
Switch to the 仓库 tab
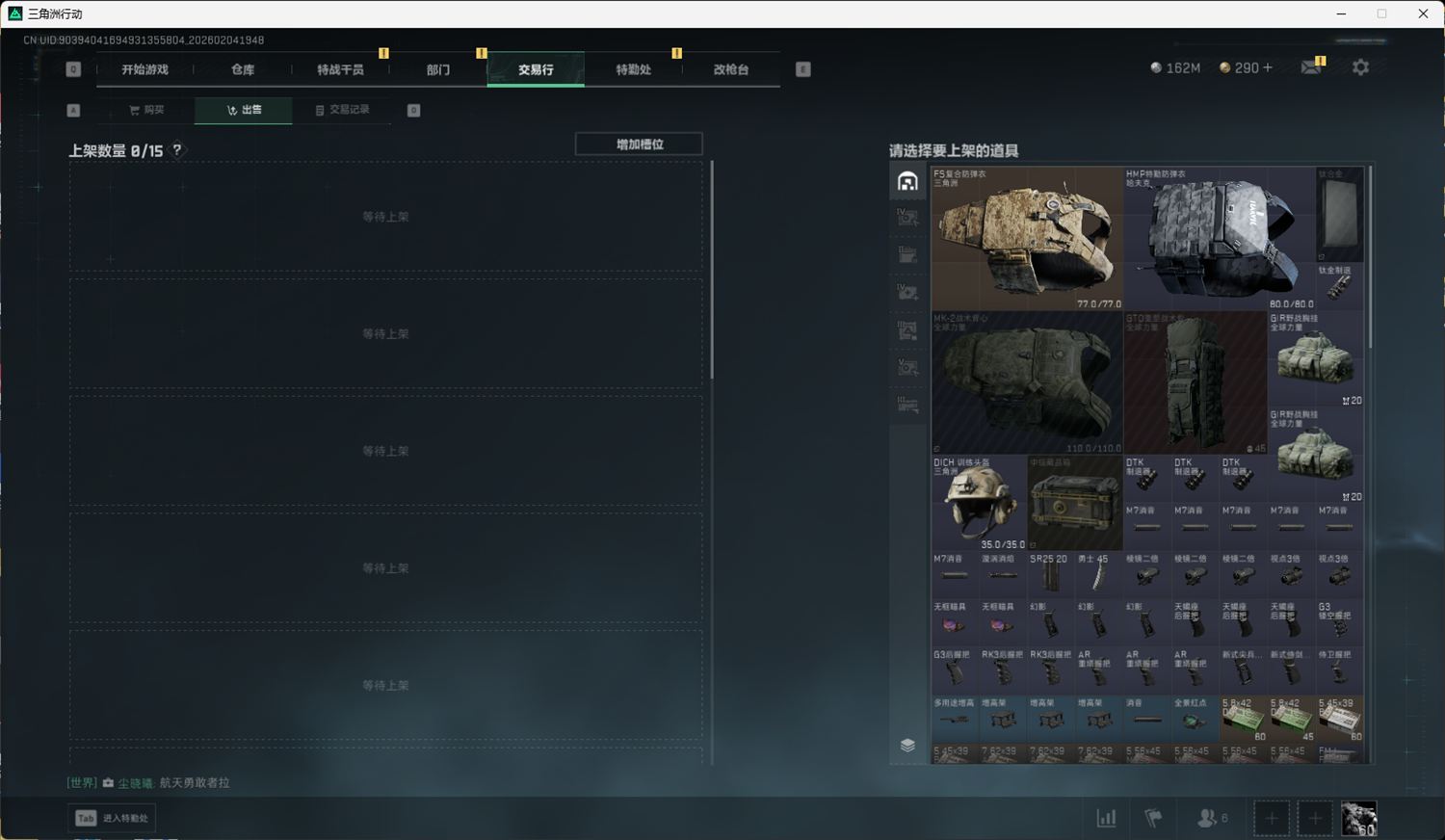point(243,69)
